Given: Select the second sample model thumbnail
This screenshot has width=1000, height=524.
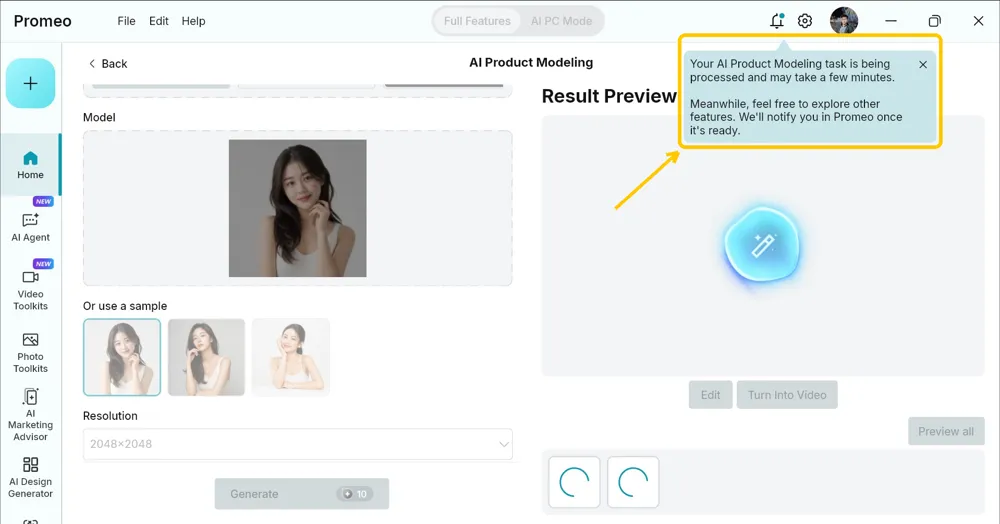Looking at the screenshot, I should tap(206, 357).
